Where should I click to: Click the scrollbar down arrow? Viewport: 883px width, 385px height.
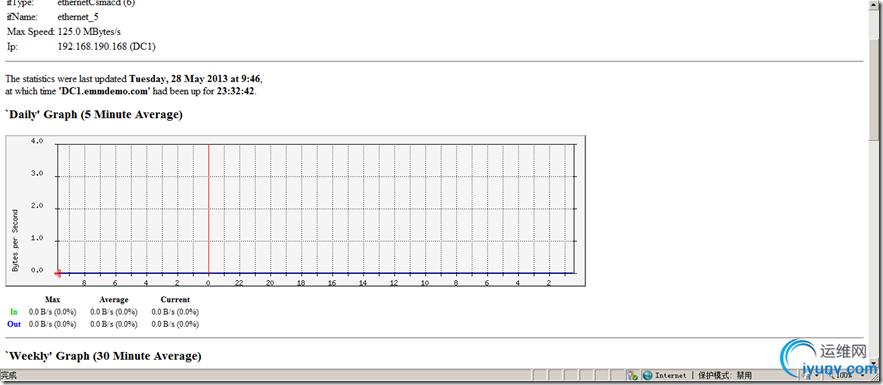873,365
